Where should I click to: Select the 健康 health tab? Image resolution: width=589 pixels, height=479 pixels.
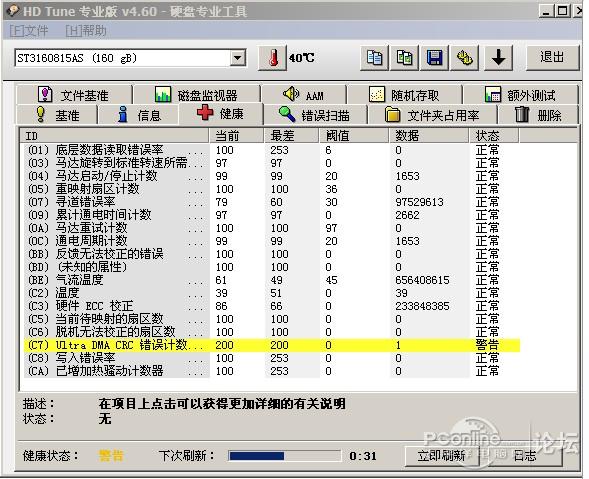pyautogui.click(x=220, y=113)
